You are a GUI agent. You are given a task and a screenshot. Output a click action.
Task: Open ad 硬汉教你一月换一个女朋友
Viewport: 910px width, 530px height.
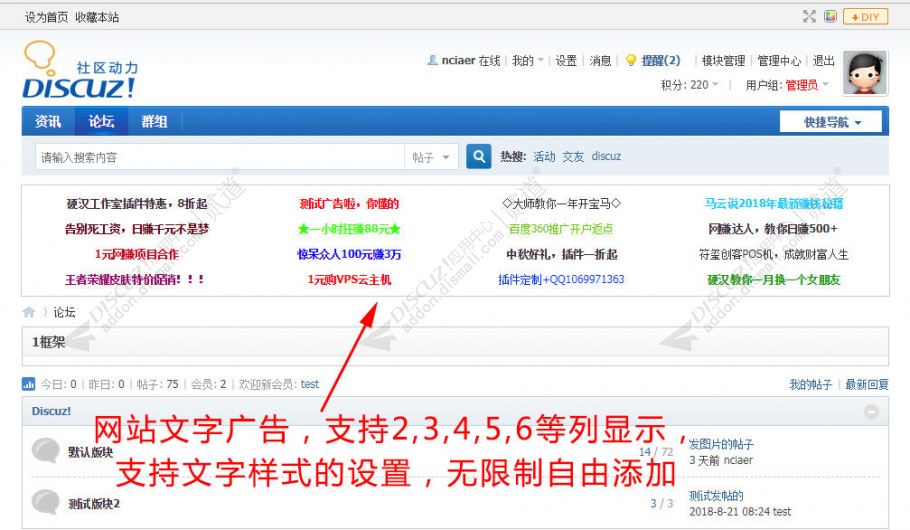[x=774, y=280]
